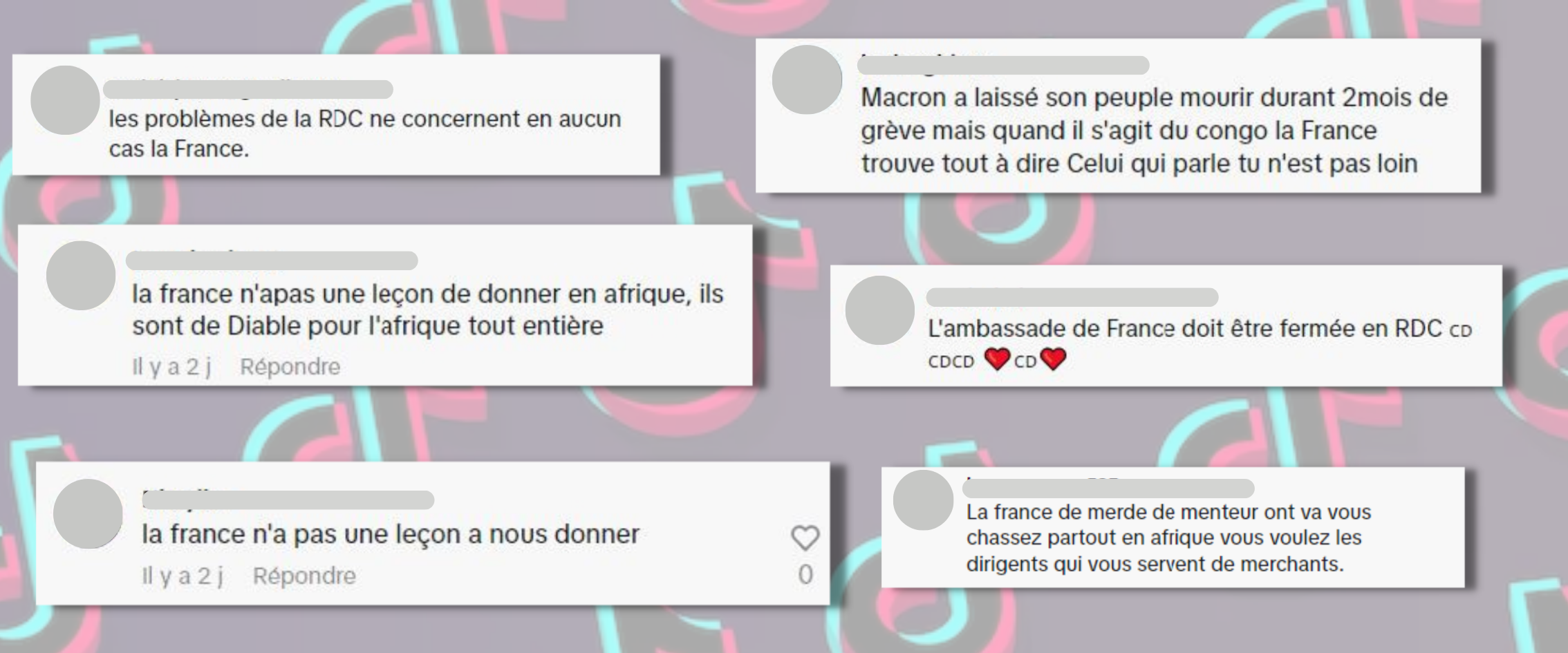Select the text 'L'ambassade de France doit être fermée en RDC'

tap(1185, 328)
